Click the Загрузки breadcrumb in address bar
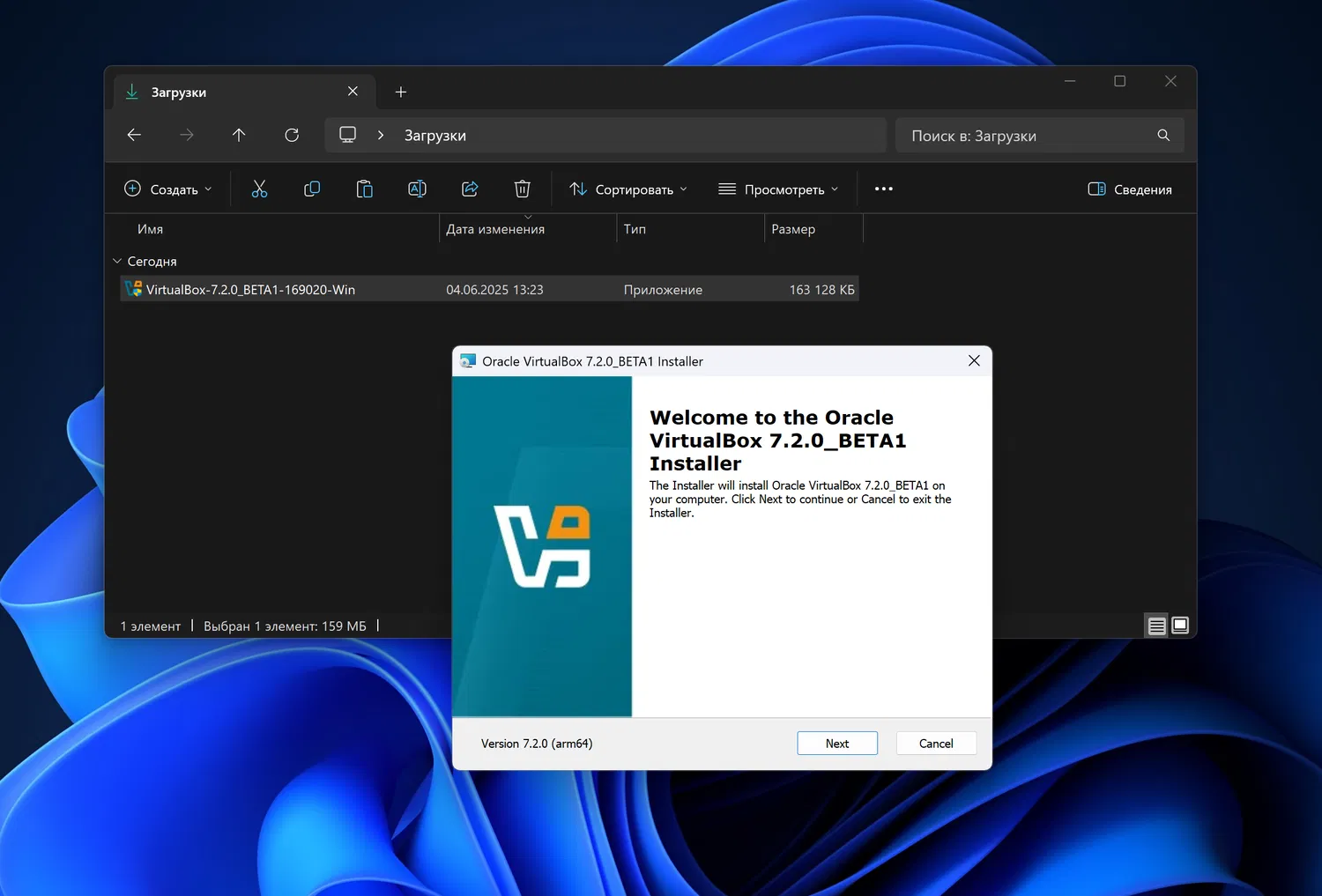This screenshot has height=896, width=1322. (435, 136)
